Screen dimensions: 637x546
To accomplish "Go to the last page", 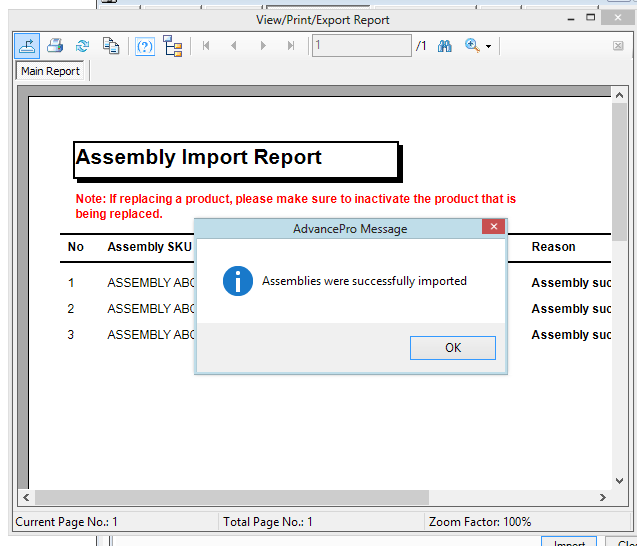I will point(291,46).
